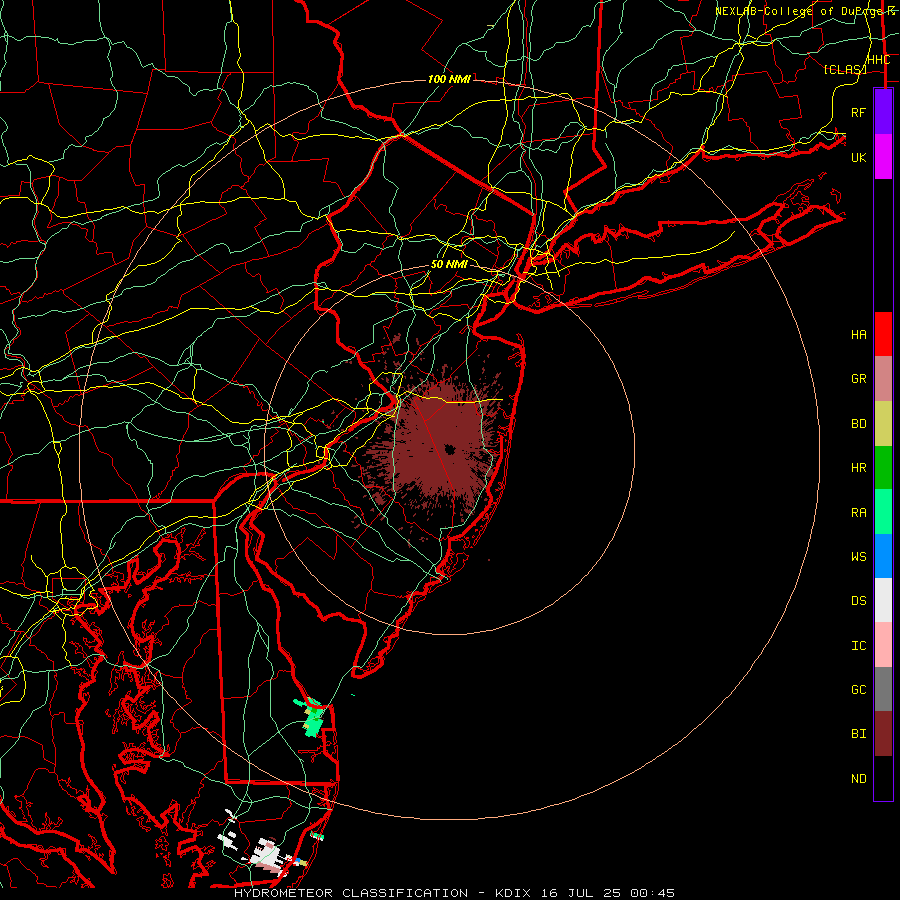Click the DS legend label
This screenshot has height=900, width=900.
(x=859, y=601)
